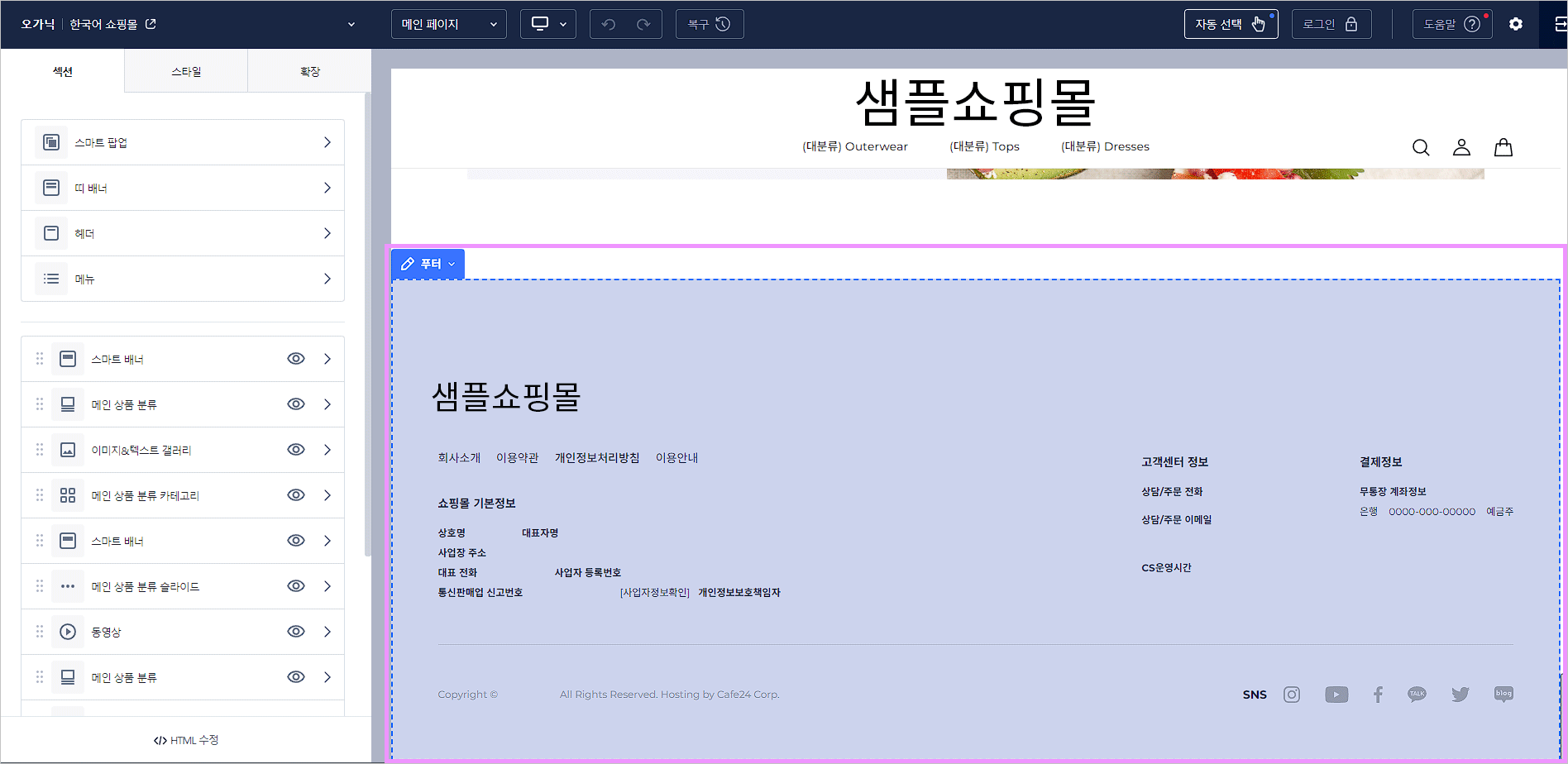
Task: Open the 메인 페이지 page selector dropdown
Action: click(448, 24)
